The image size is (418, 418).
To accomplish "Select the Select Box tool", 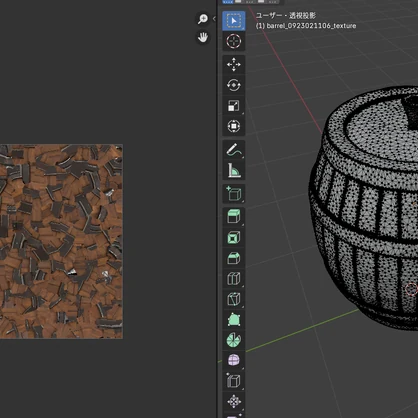I will point(234,21).
